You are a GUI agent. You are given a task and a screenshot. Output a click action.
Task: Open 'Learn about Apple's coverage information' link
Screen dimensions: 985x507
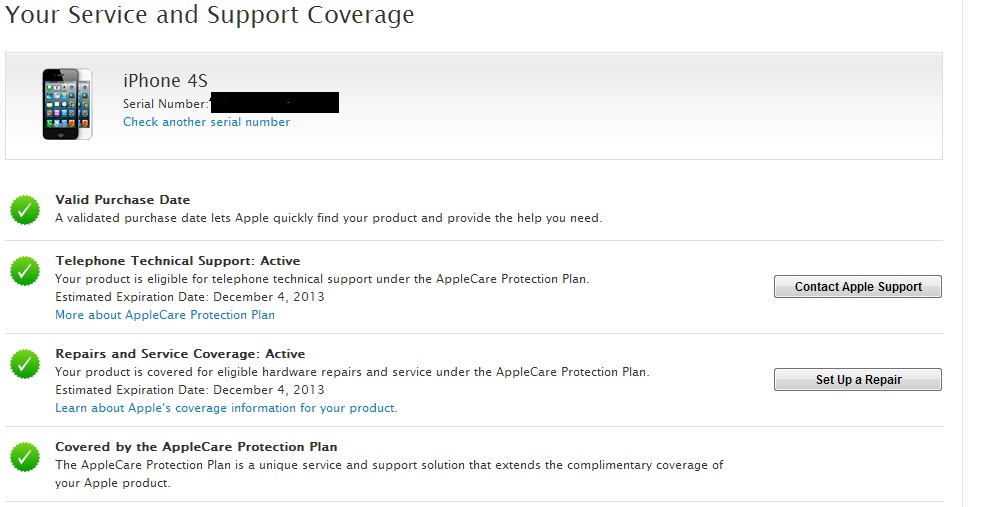tap(226, 408)
